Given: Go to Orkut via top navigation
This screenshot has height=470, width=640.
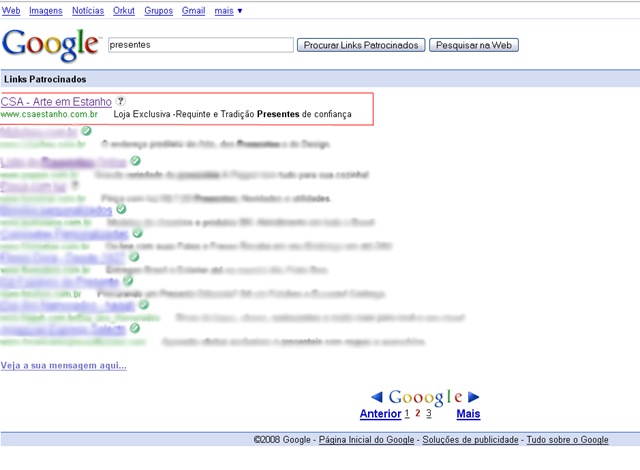Looking at the screenshot, I should pos(124,11).
